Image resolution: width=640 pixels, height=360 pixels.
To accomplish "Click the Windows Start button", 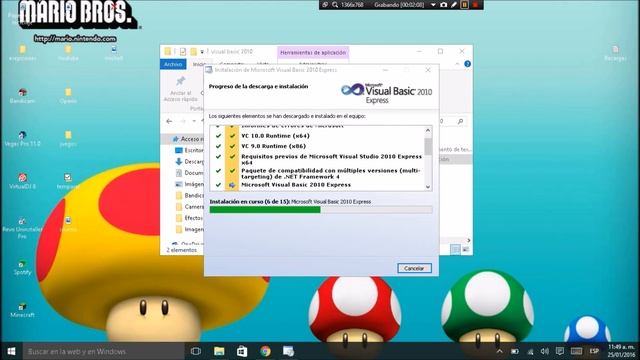I will point(11,351).
